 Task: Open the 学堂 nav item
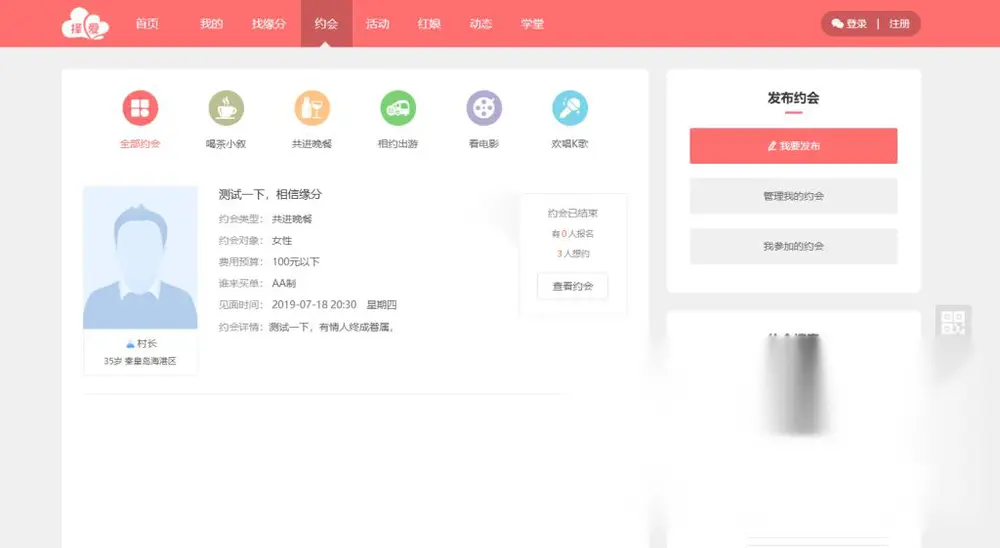click(532, 24)
